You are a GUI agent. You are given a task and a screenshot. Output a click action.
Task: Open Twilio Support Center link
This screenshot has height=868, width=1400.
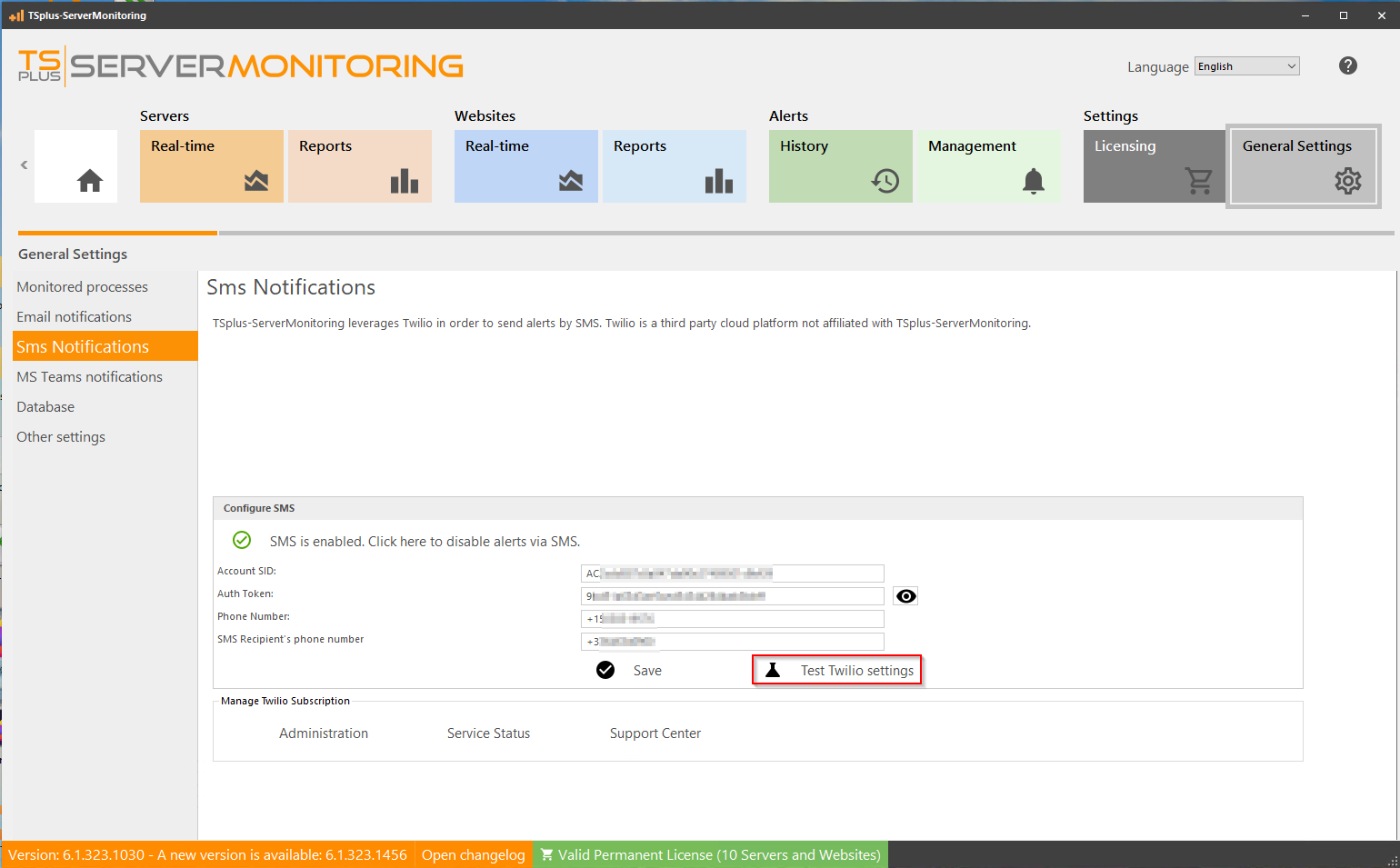(655, 733)
